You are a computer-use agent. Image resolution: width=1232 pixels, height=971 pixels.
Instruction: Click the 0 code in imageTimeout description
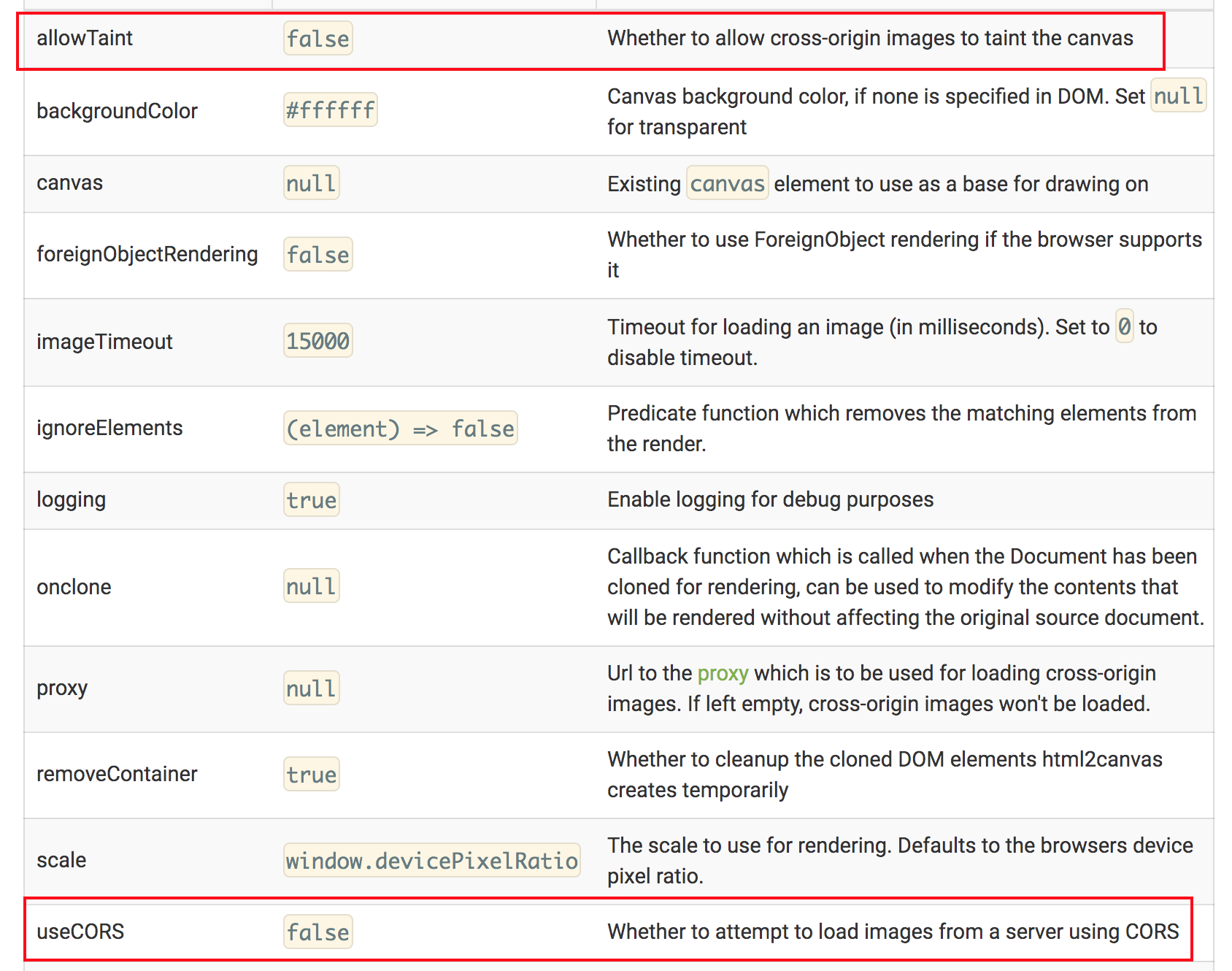1125,326
